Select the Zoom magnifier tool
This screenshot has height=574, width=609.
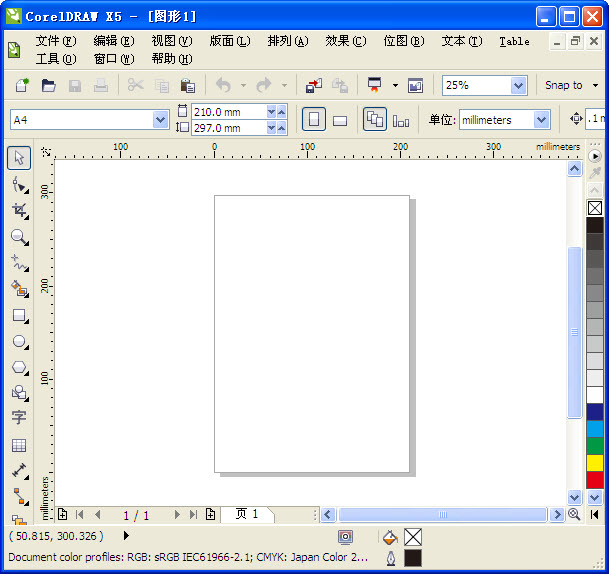point(19,237)
